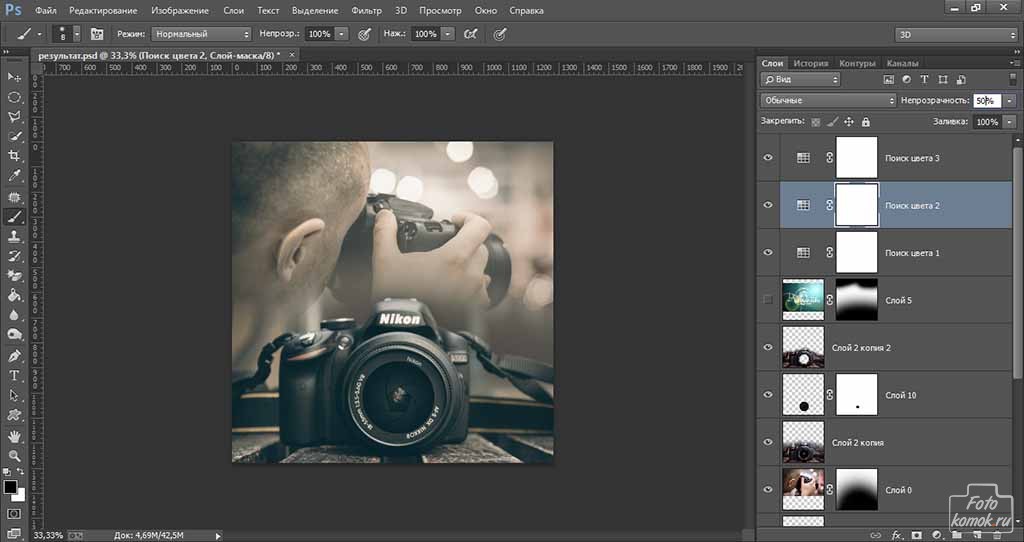Image resolution: width=1024 pixels, height=542 pixels.
Task: Open the layer filter Вид dropdown
Action: click(x=801, y=80)
